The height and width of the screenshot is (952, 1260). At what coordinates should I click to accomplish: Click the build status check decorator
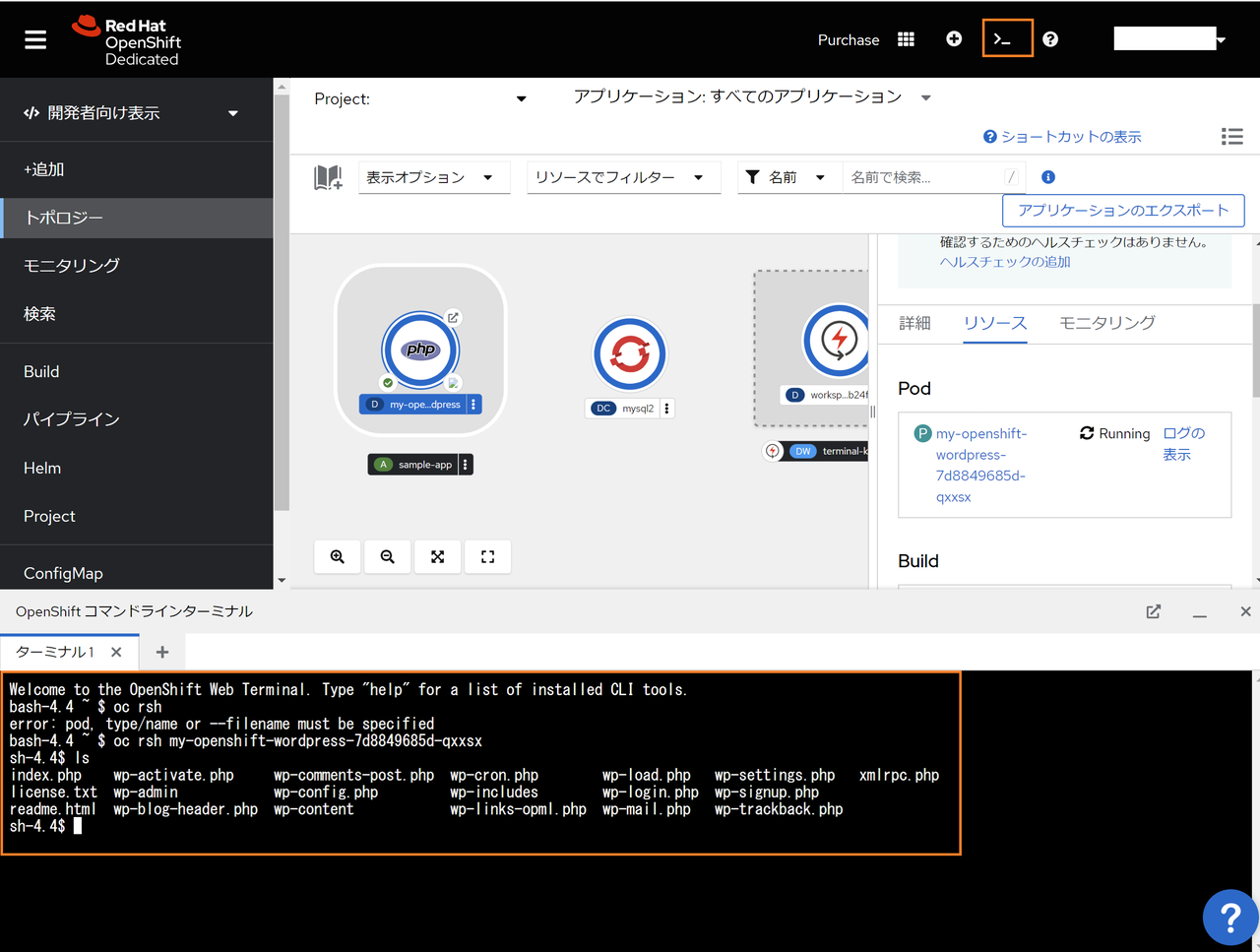pyautogui.click(x=388, y=383)
